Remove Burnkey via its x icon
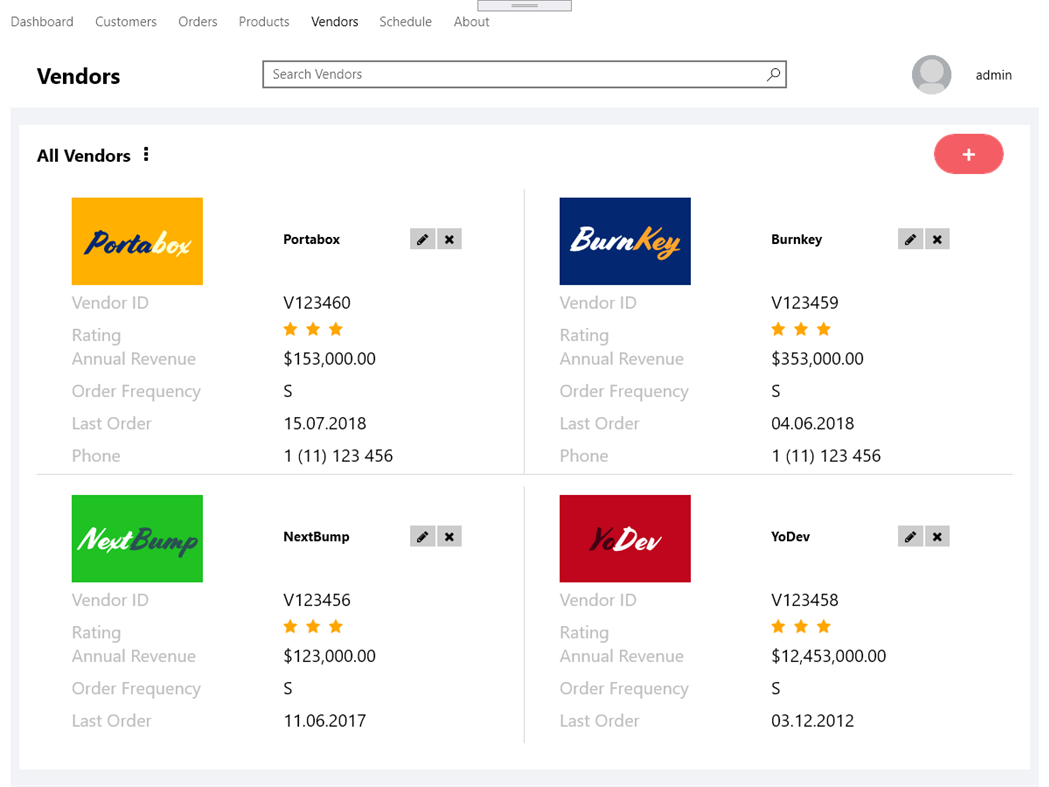This screenshot has height=787, width=1049. coord(937,239)
